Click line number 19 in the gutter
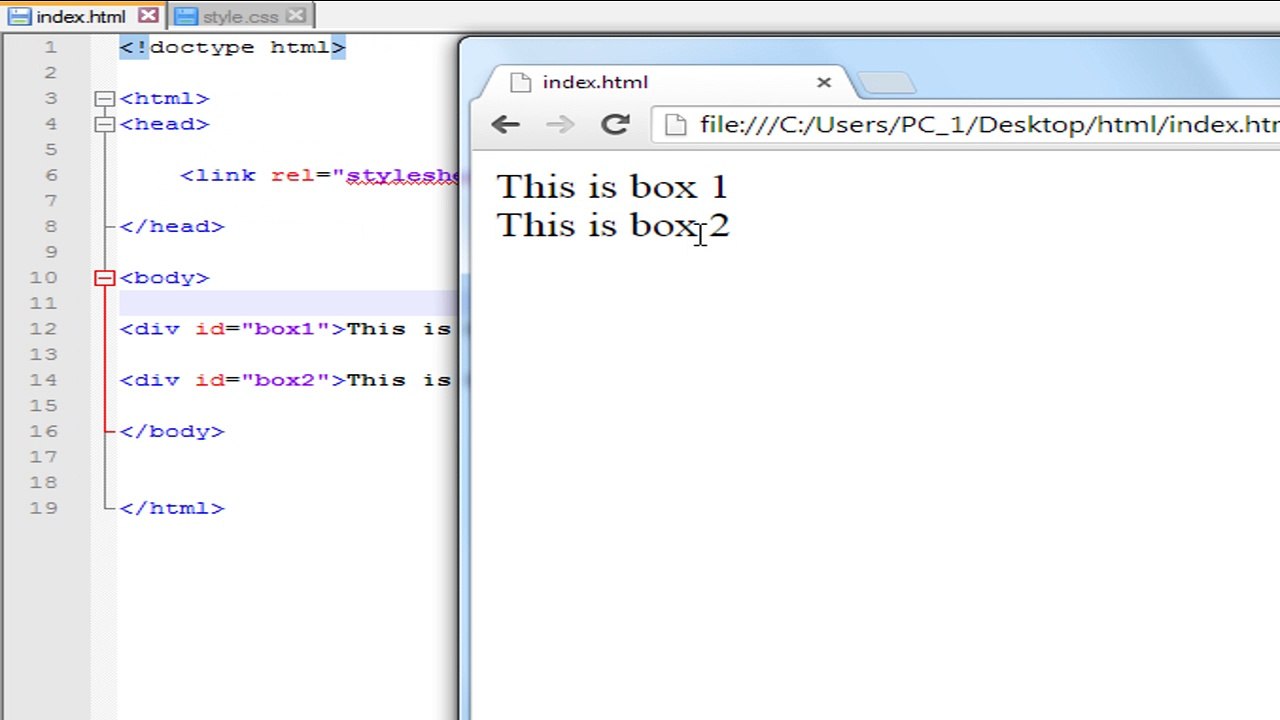This screenshot has width=1280, height=720. [x=43, y=508]
